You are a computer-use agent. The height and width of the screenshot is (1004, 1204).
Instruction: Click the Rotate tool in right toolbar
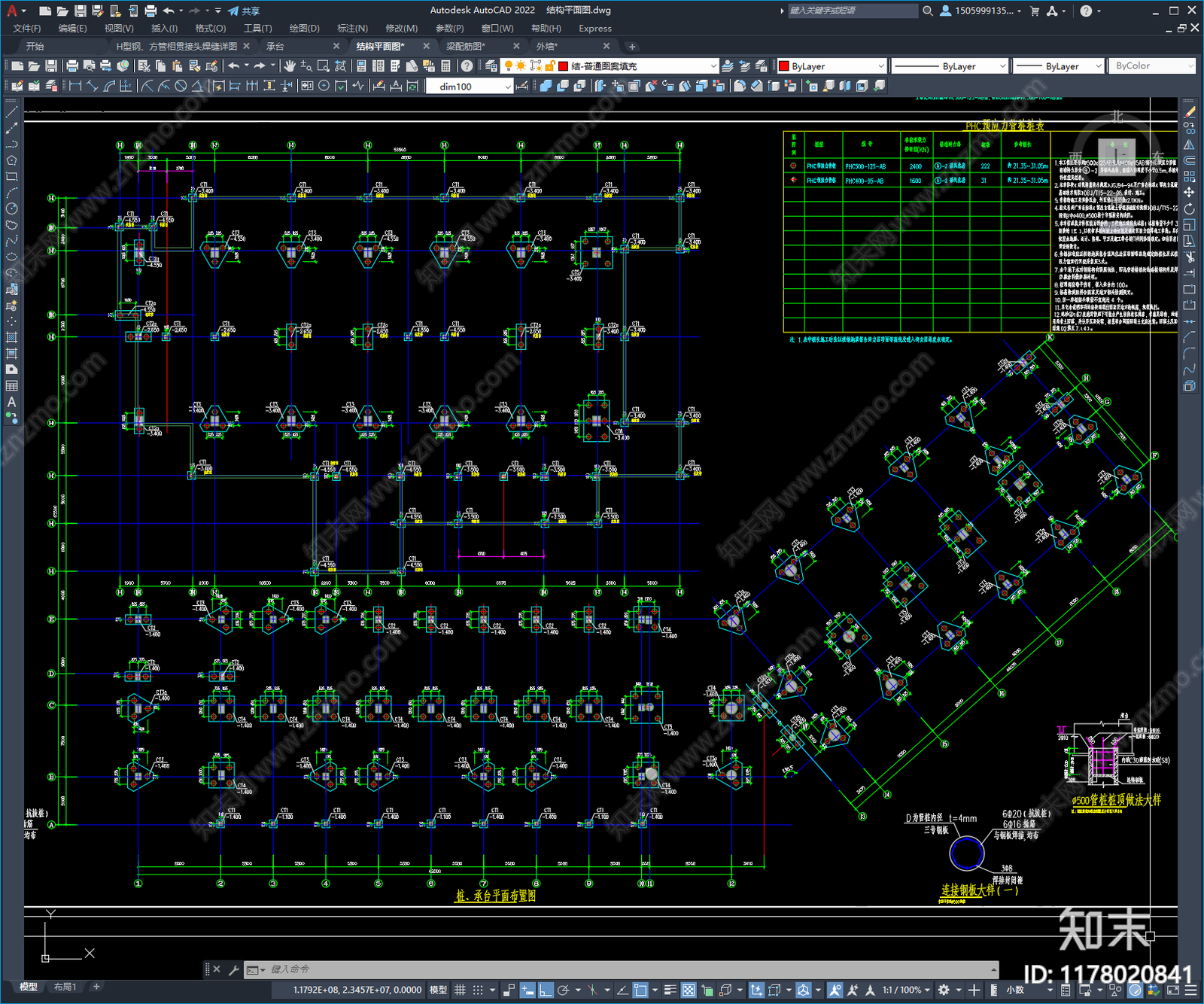(1190, 208)
